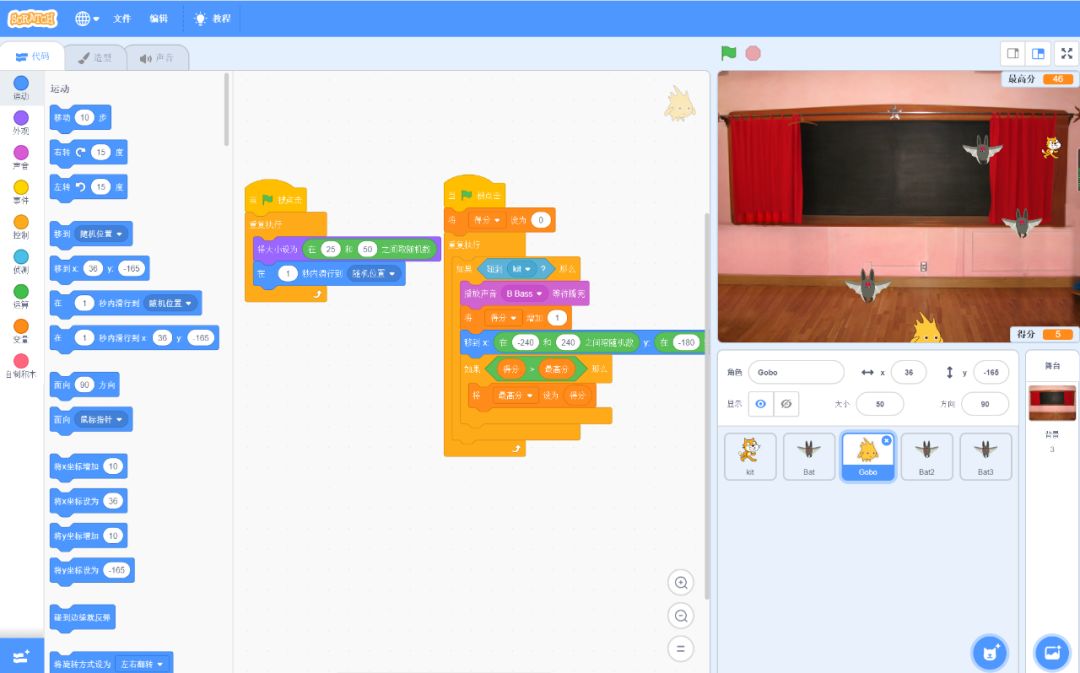Select the kit sprite thumbnail
The width and height of the screenshot is (1080, 673).
point(750,456)
